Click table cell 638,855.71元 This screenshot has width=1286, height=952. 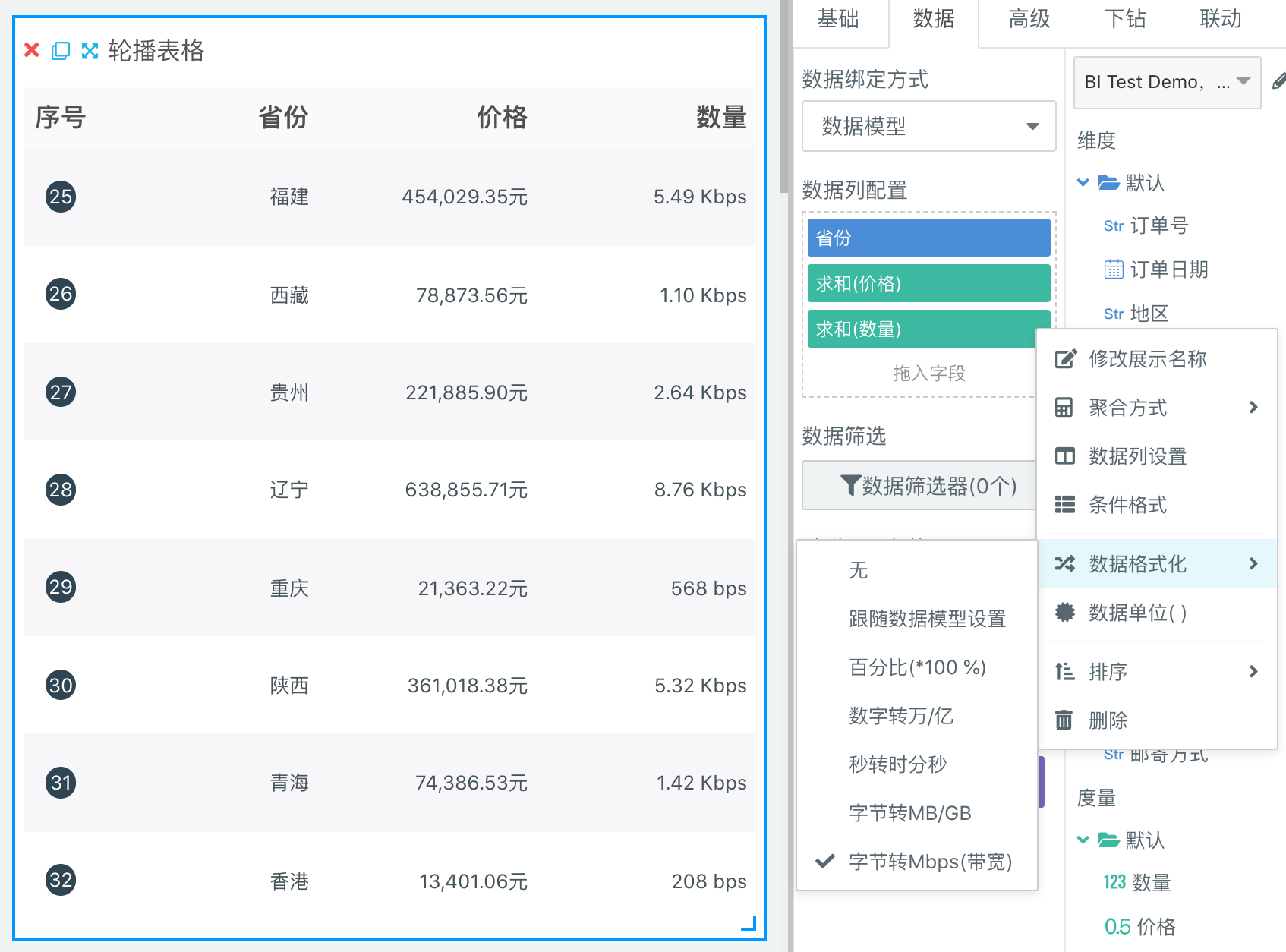(x=466, y=490)
